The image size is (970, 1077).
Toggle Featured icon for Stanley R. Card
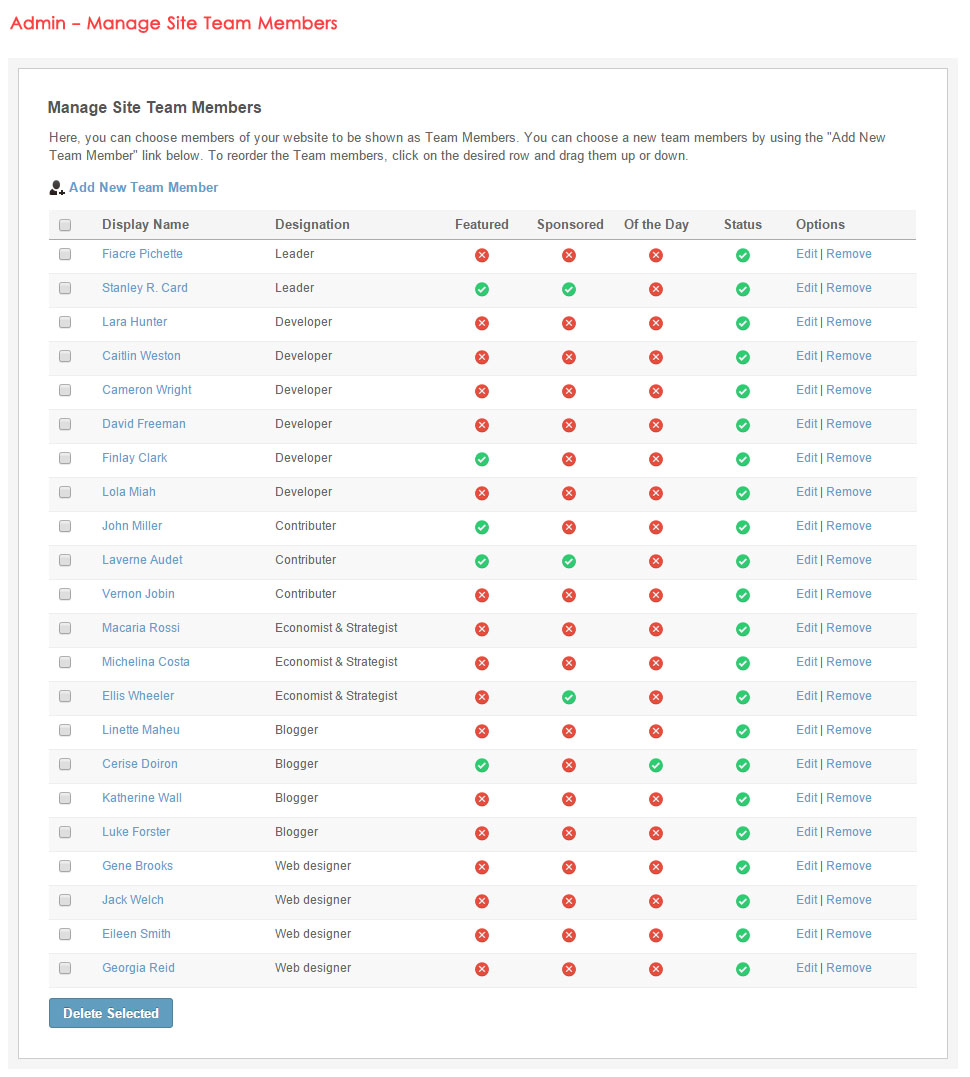[x=482, y=289]
